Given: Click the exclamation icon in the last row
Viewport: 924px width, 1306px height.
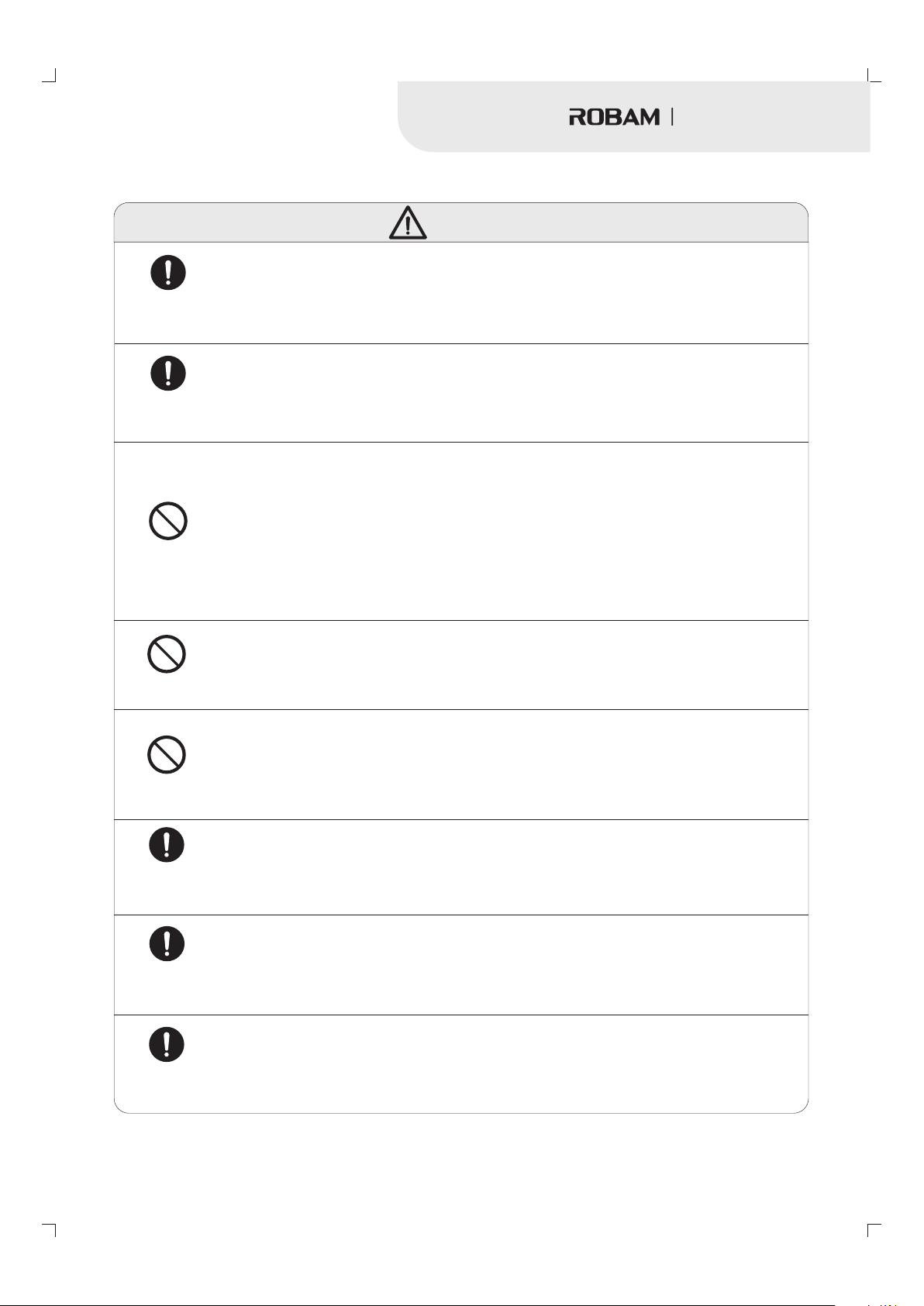Looking at the screenshot, I should click(x=167, y=1044).
